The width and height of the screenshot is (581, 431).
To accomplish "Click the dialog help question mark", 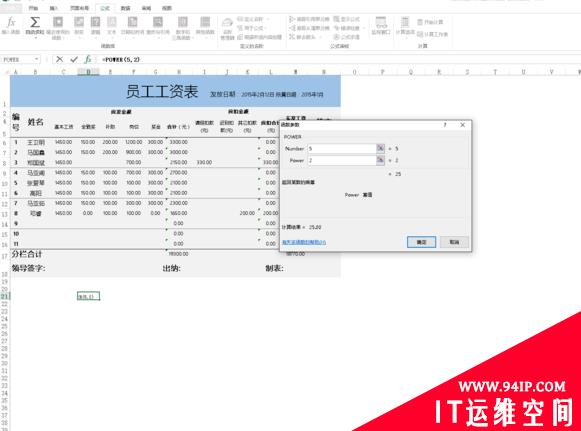I will click(x=445, y=125).
